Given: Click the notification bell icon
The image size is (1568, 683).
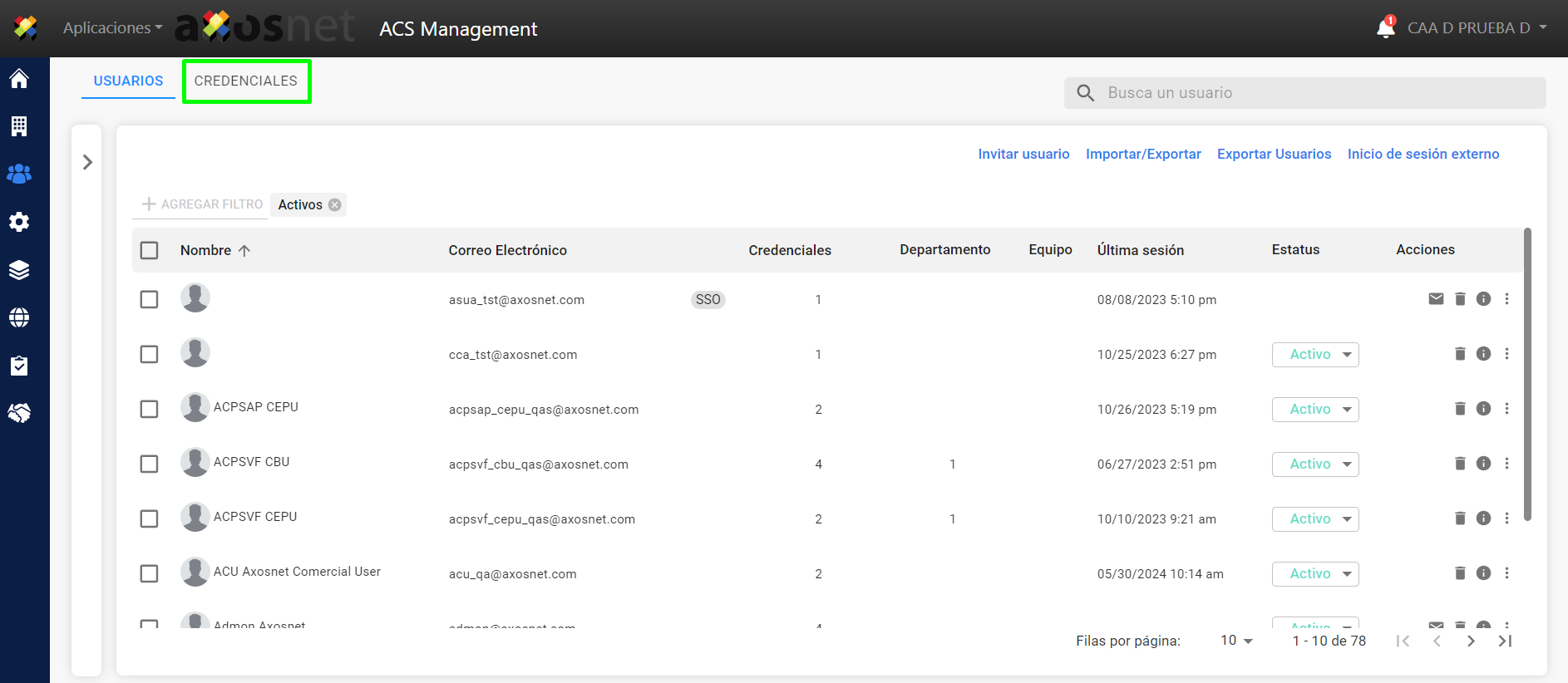Looking at the screenshot, I should coord(1385,27).
